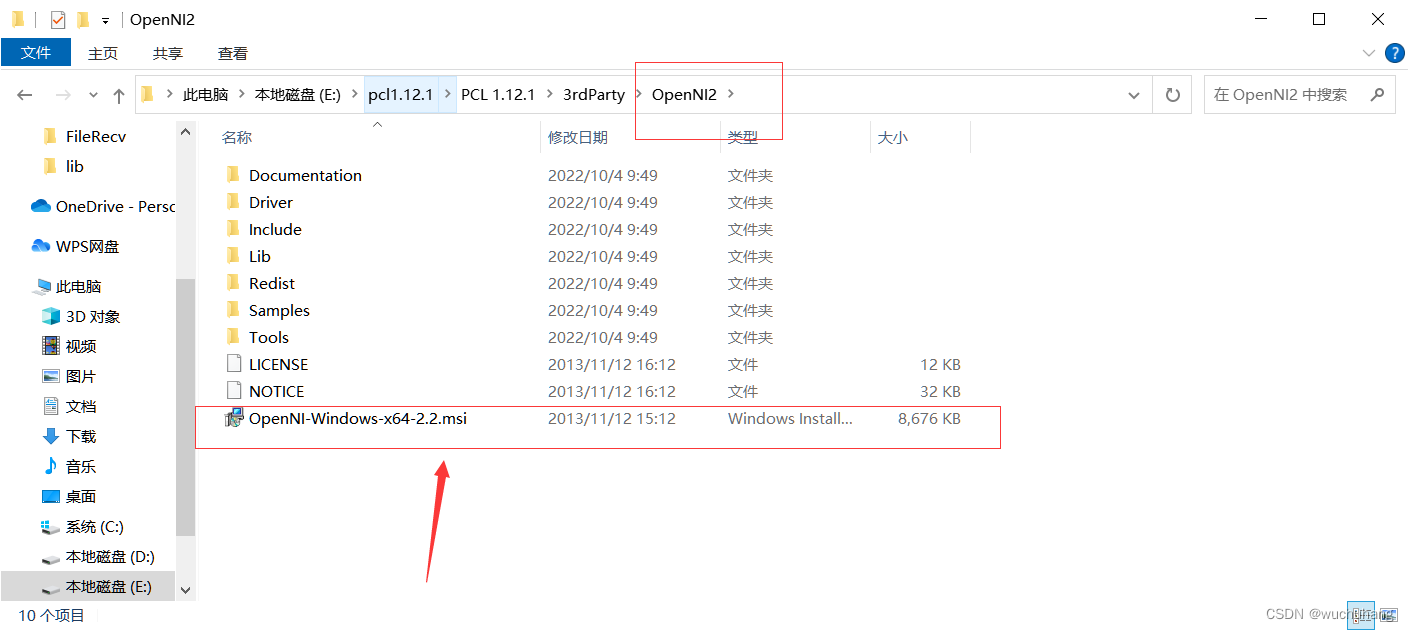Image resolution: width=1409 pixels, height=631 pixels.
Task: Open 下载 in the navigation pane
Action: tap(81, 436)
